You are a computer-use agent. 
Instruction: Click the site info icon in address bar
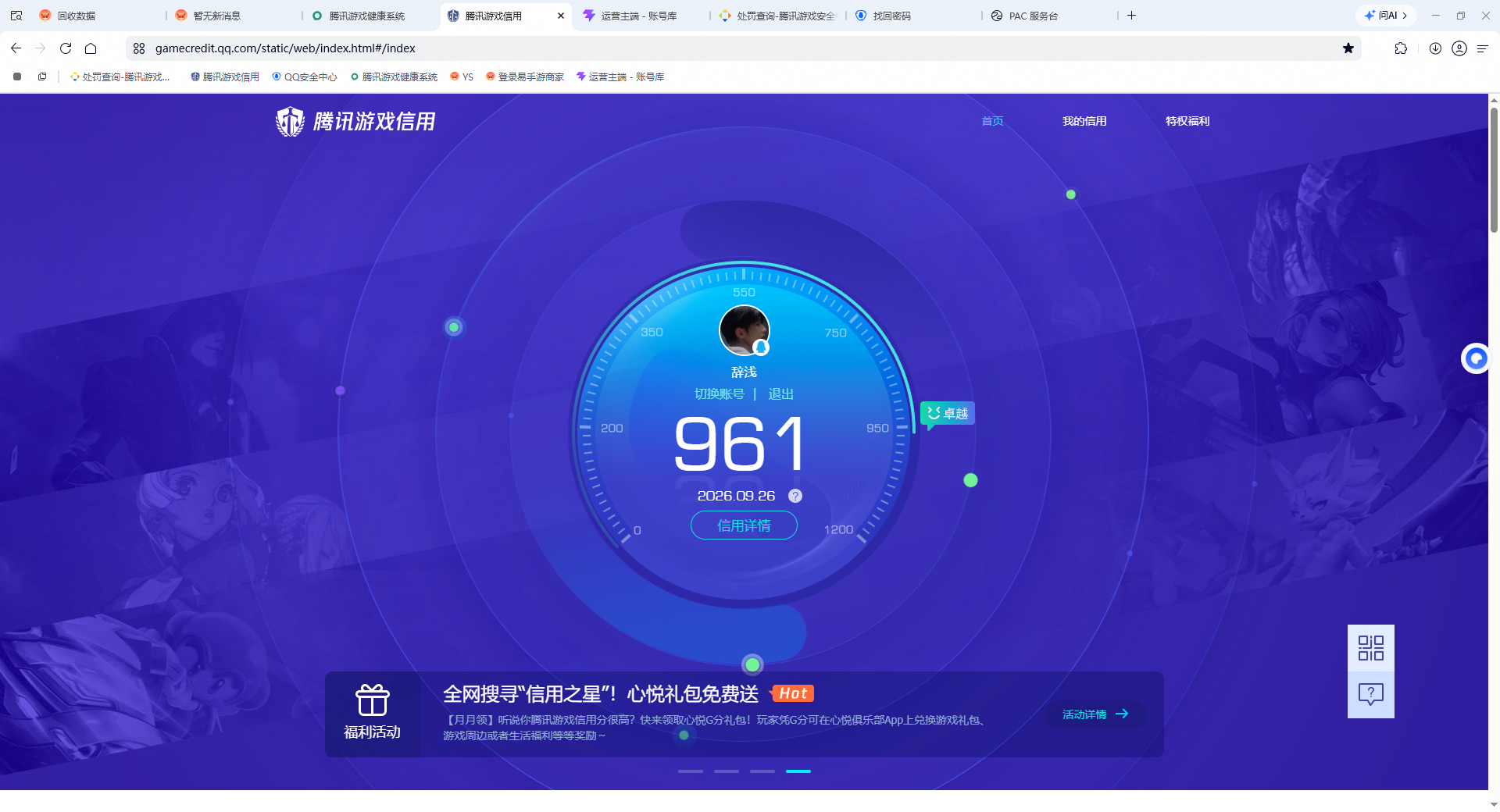tap(139, 48)
